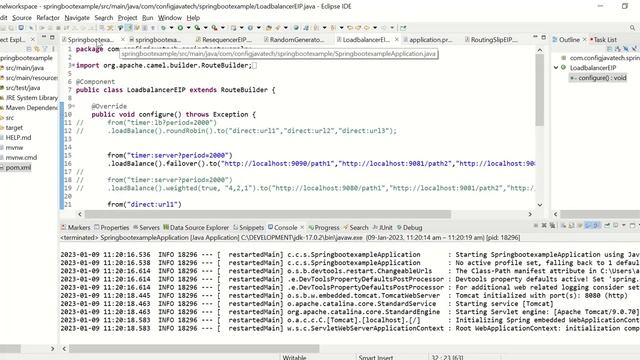Minimize the Project Explorer view

point(44,37)
